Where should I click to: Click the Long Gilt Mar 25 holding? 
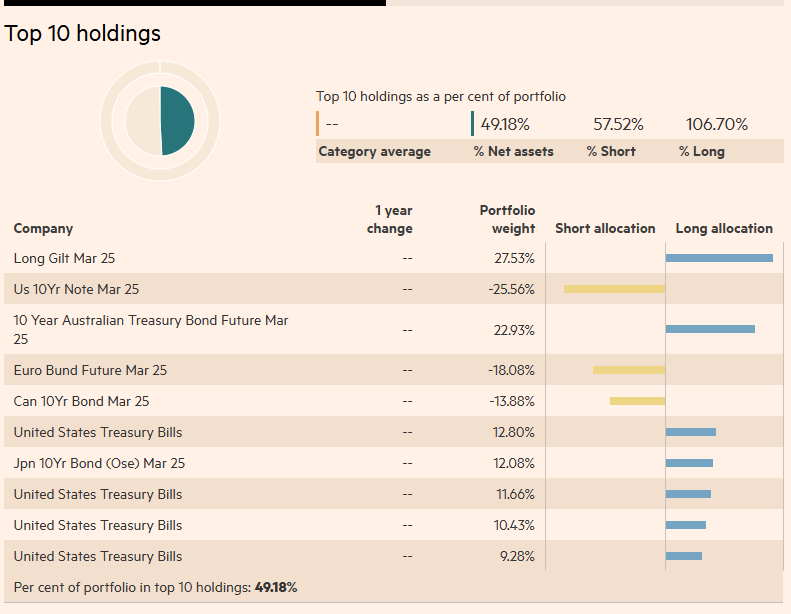click(x=64, y=258)
